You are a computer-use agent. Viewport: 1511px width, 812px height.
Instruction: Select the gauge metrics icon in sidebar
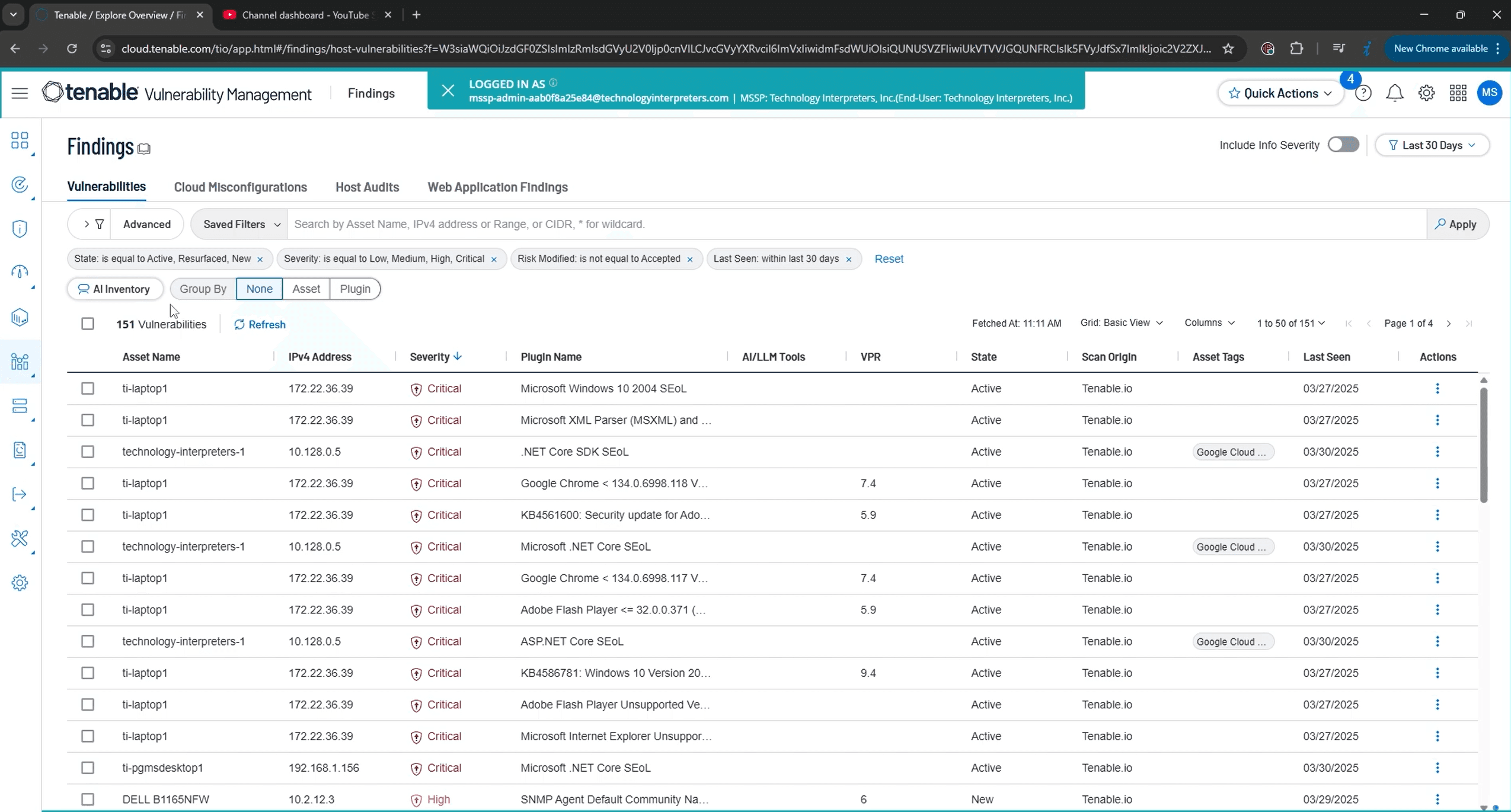[x=20, y=271]
